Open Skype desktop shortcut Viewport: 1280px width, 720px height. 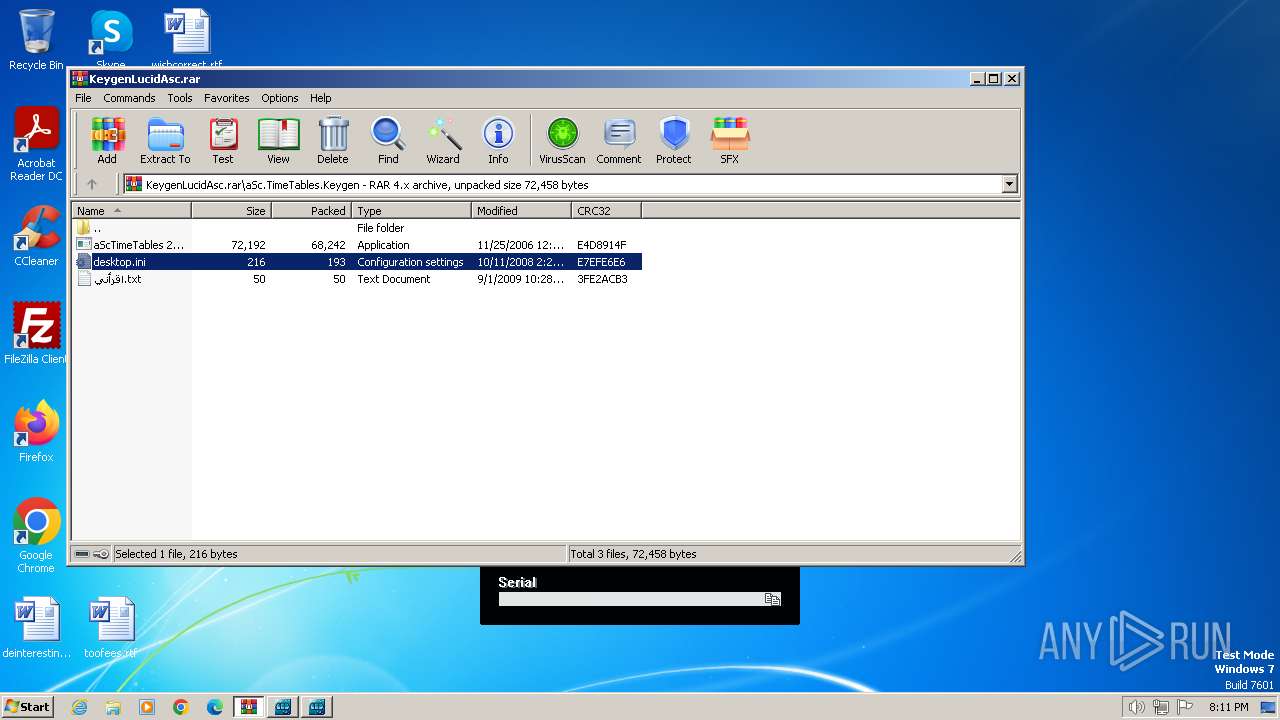[x=110, y=38]
